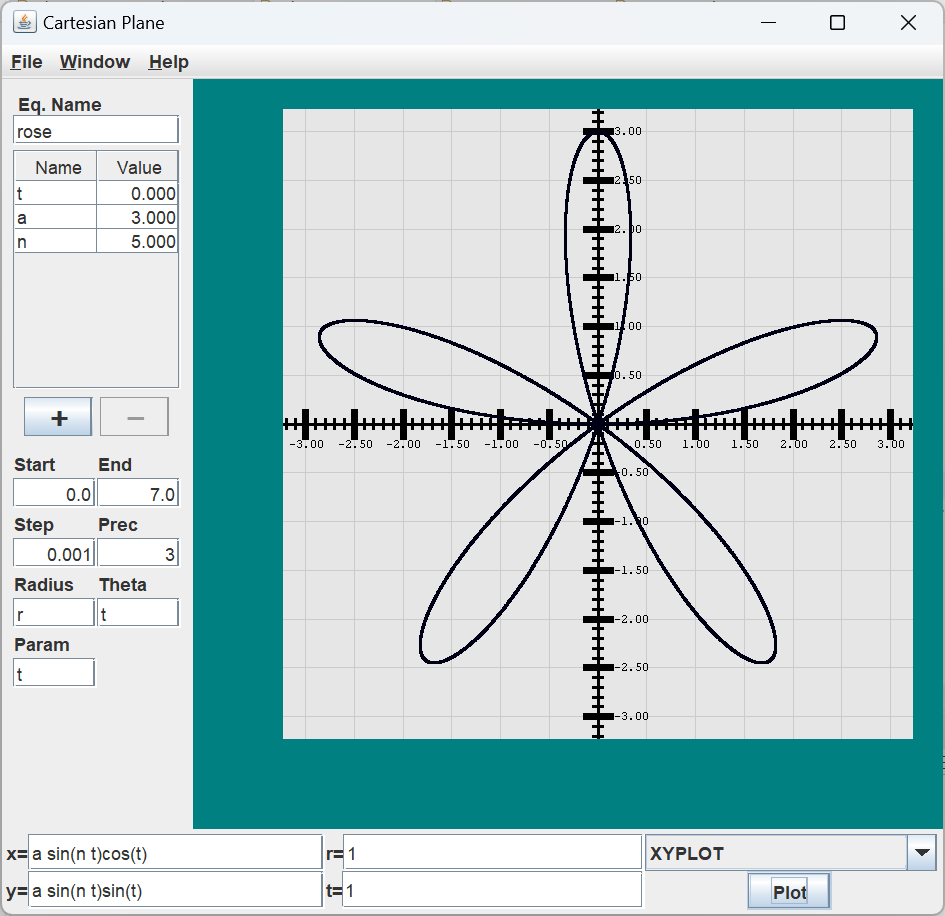Click the x= equation input field
The height and width of the screenshot is (916, 945).
tap(175, 853)
